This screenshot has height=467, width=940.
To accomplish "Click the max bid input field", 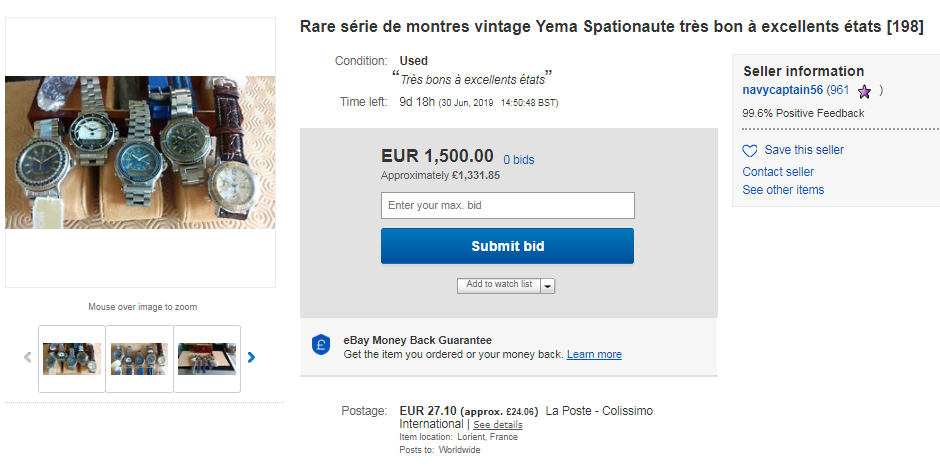I will pos(507,205).
